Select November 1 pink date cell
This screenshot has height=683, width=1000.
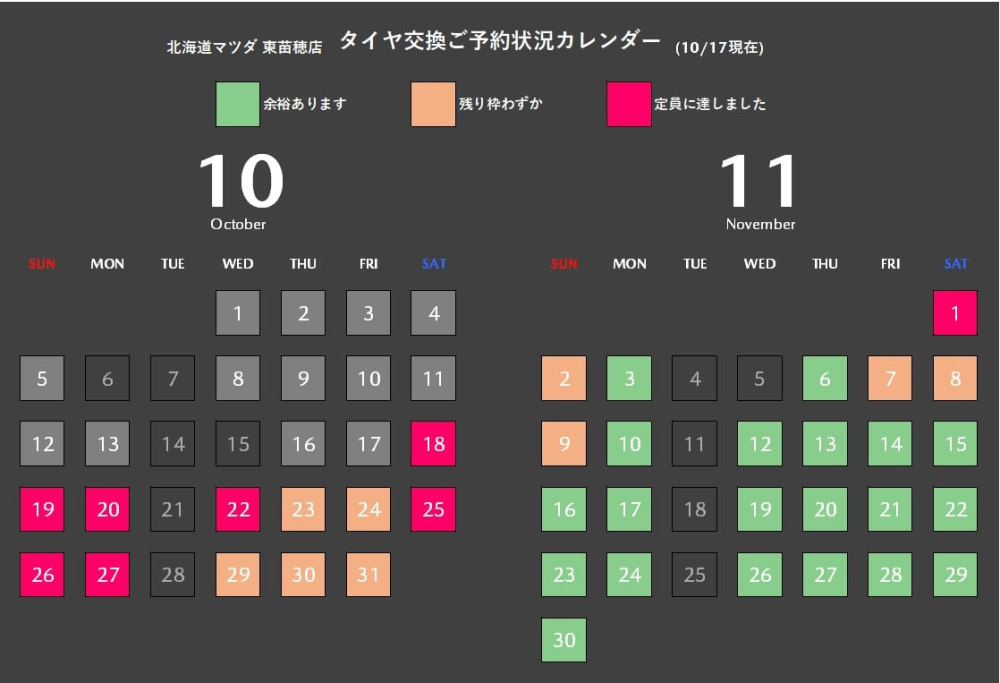pos(955,313)
